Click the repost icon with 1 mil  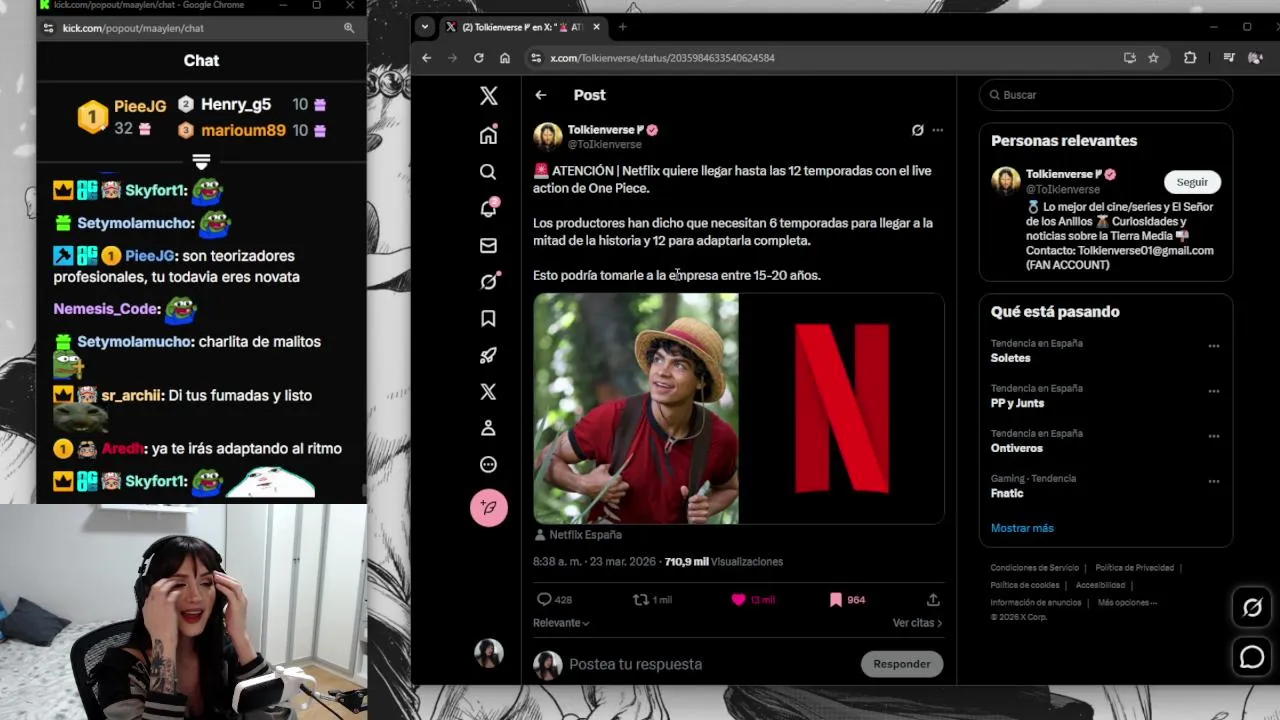tap(641, 599)
